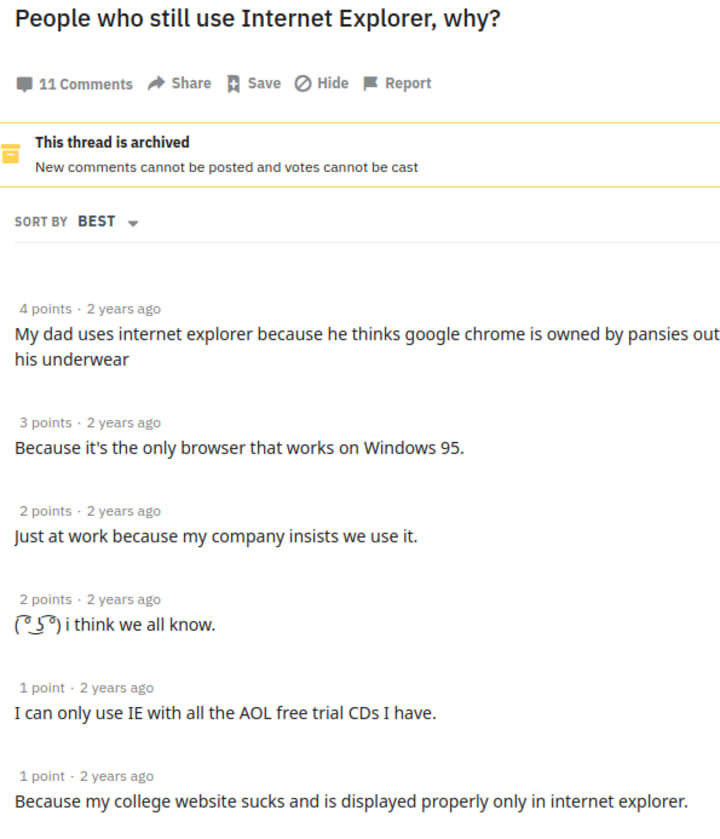Click the post title about Internet Explorer
Screen dimensions: 720x839
(x=258, y=18)
